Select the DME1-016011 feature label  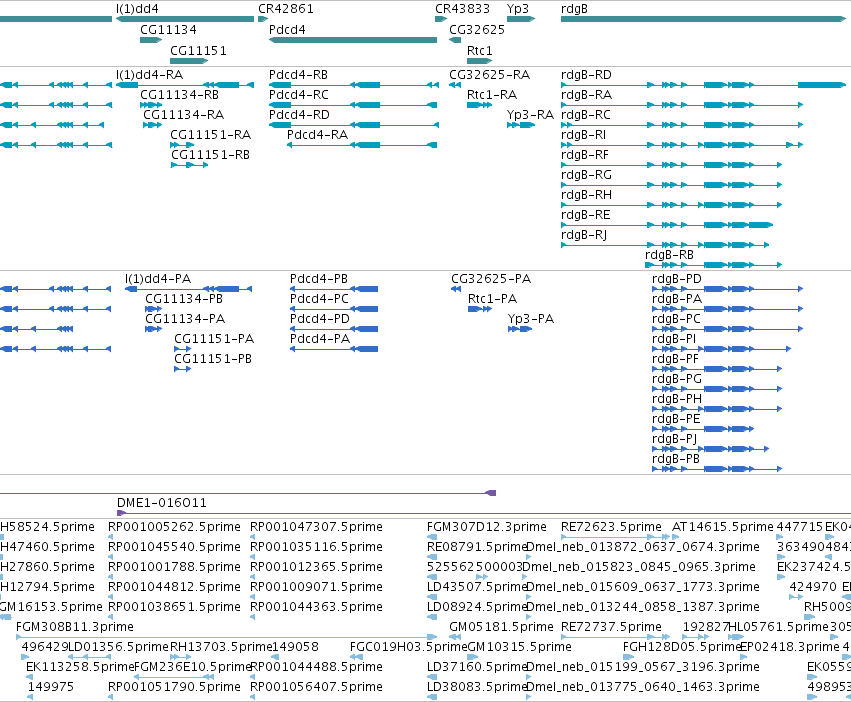coord(161,503)
